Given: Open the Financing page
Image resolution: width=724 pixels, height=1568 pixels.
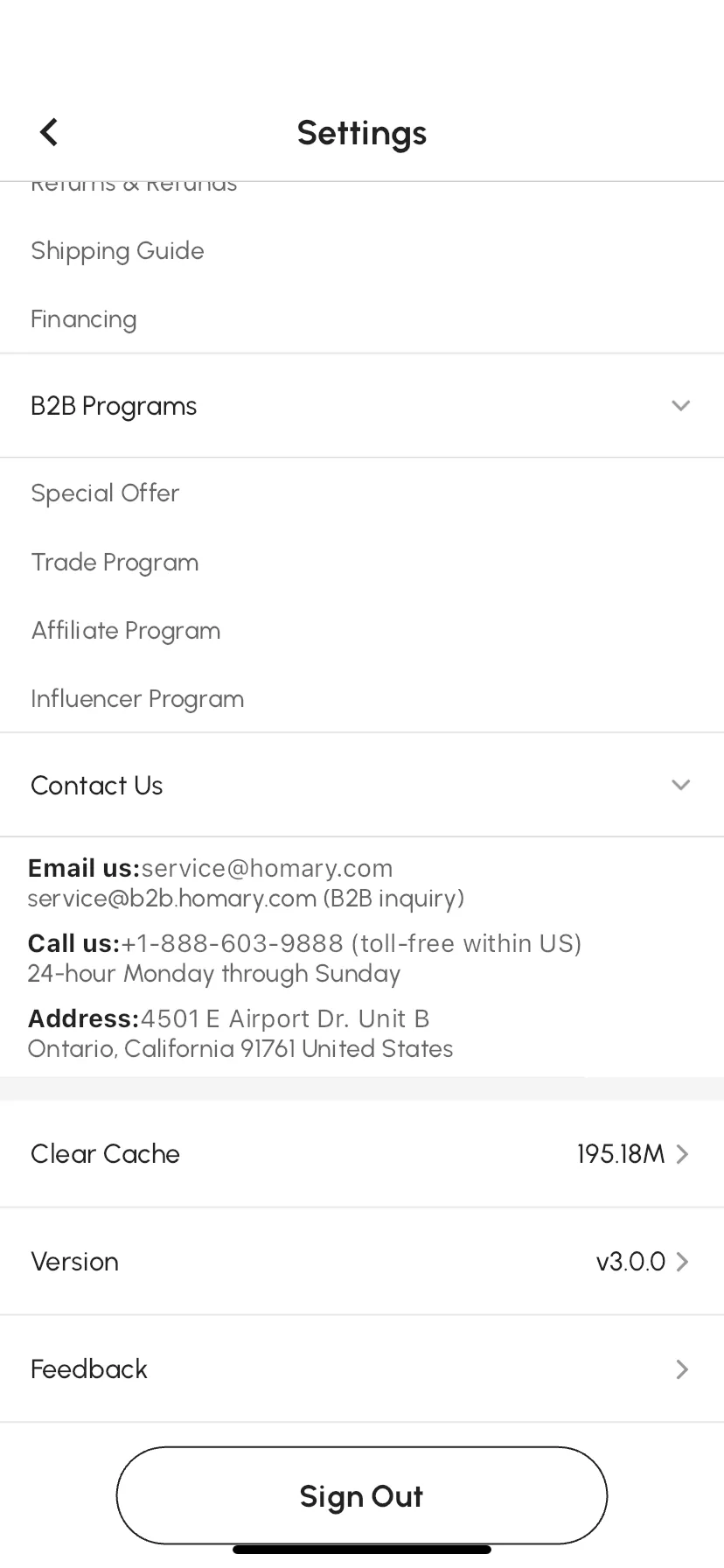Looking at the screenshot, I should [x=84, y=319].
